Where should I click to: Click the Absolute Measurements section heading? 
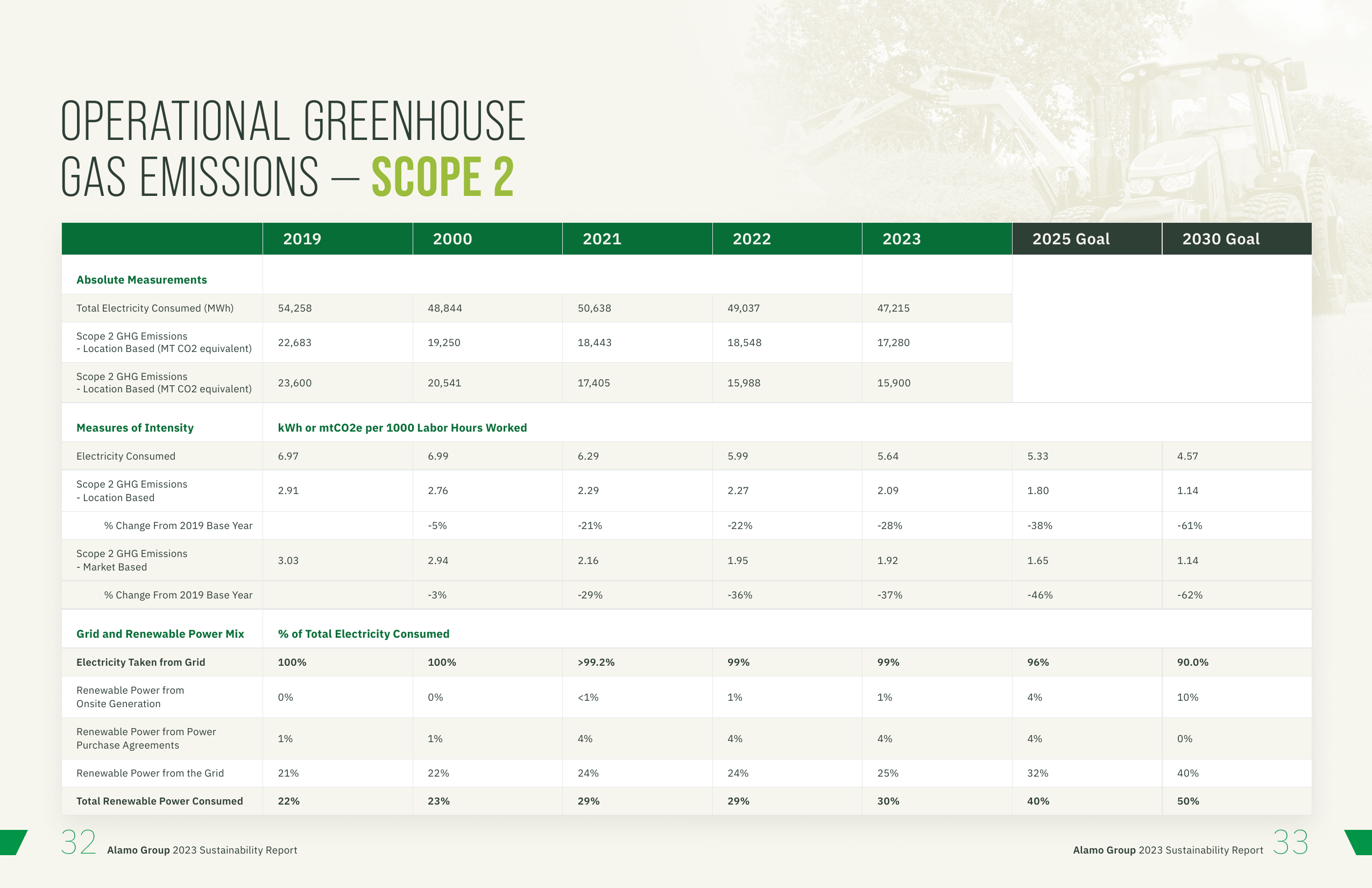(142, 280)
